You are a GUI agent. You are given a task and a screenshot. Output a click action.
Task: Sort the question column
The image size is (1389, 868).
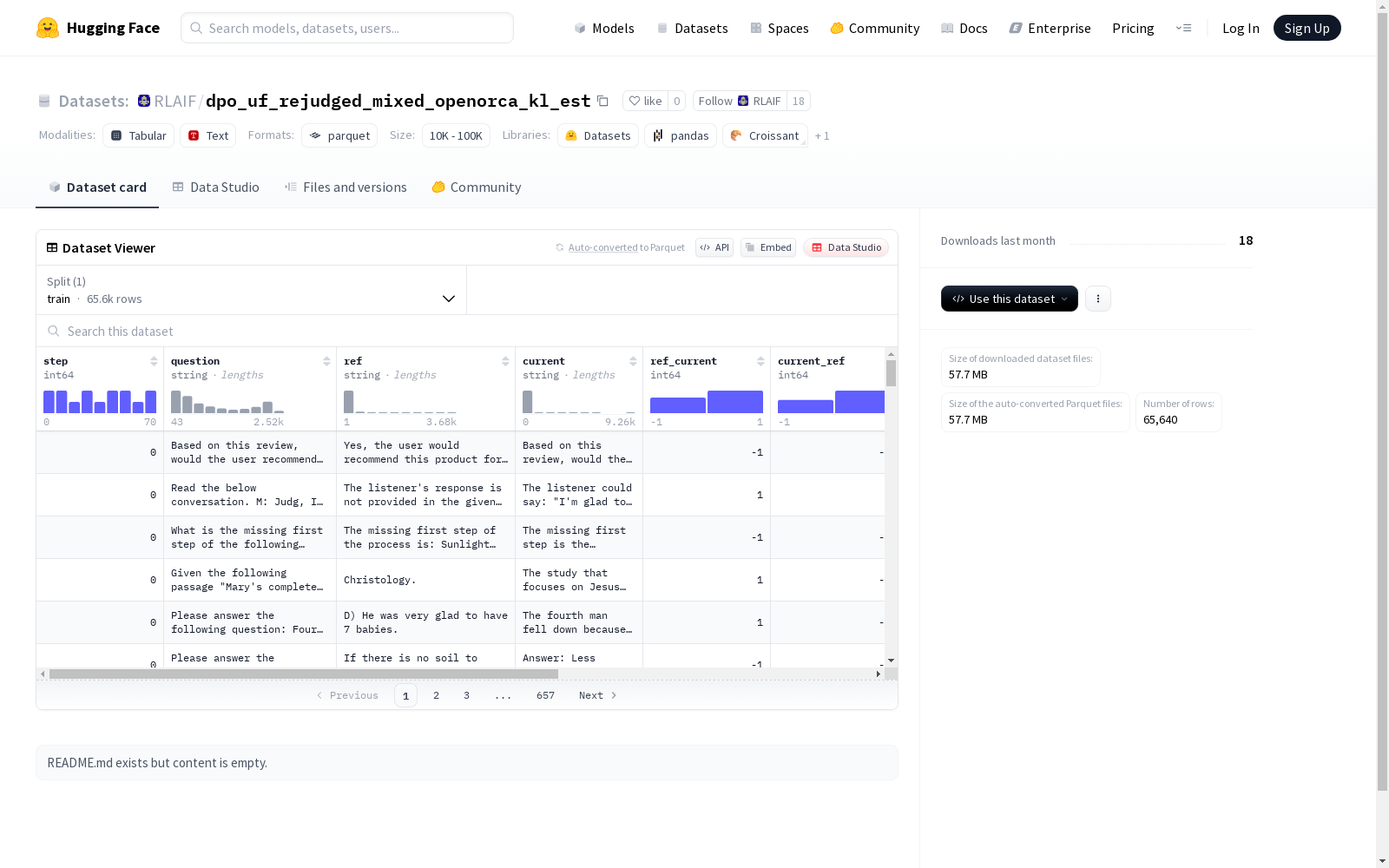tap(326, 361)
